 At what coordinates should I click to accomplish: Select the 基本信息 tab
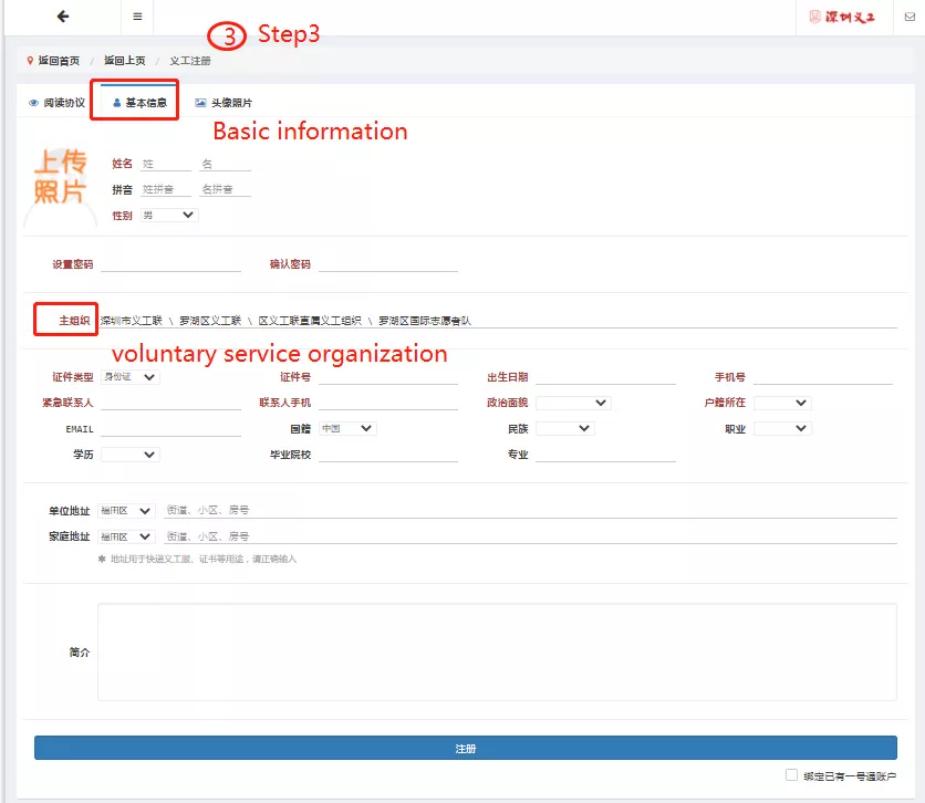click(x=139, y=102)
